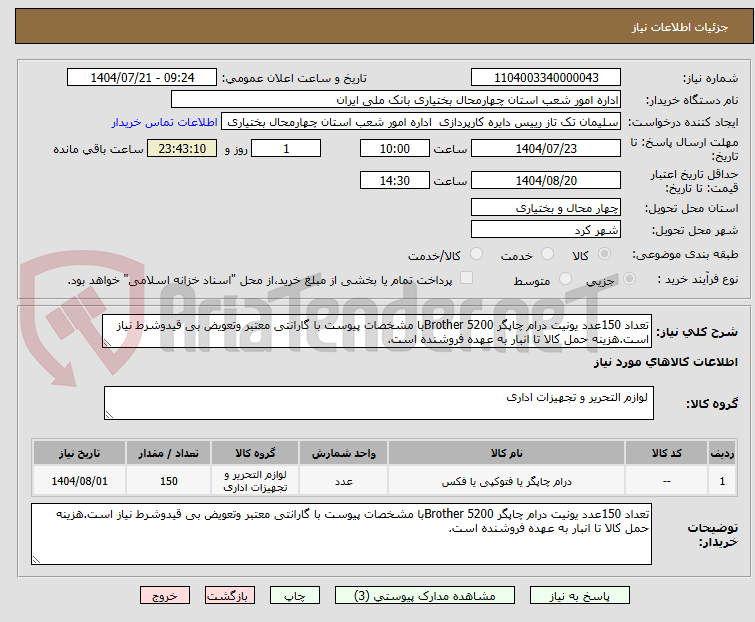Click the remaining time 23:43:10 field
The height and width of the screenshot is (622, 755).
(182, 148)
